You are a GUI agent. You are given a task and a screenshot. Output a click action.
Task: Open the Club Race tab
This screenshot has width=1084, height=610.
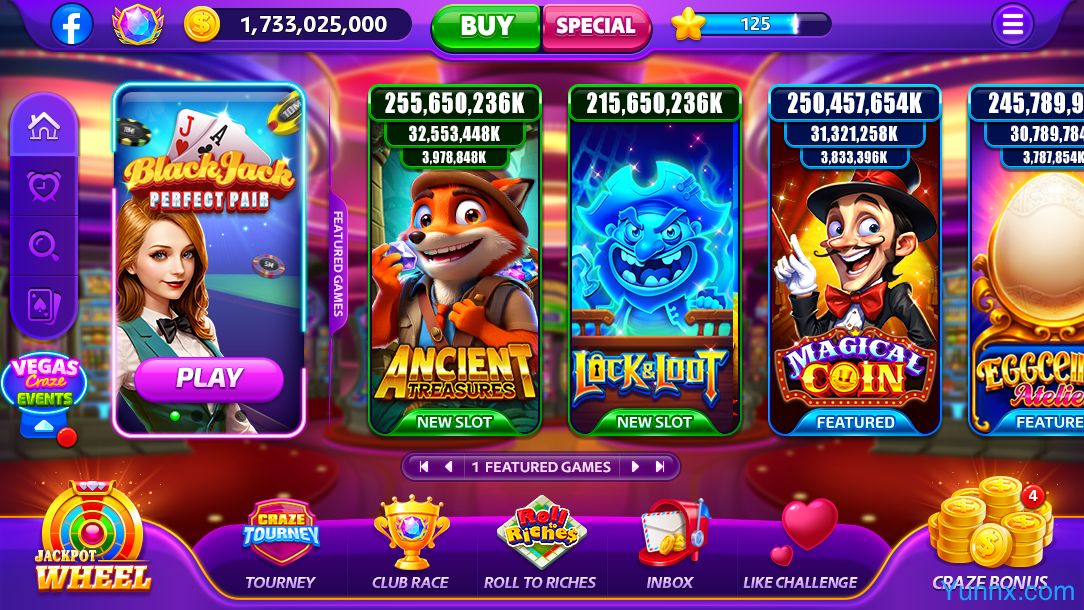click(411, 544)
